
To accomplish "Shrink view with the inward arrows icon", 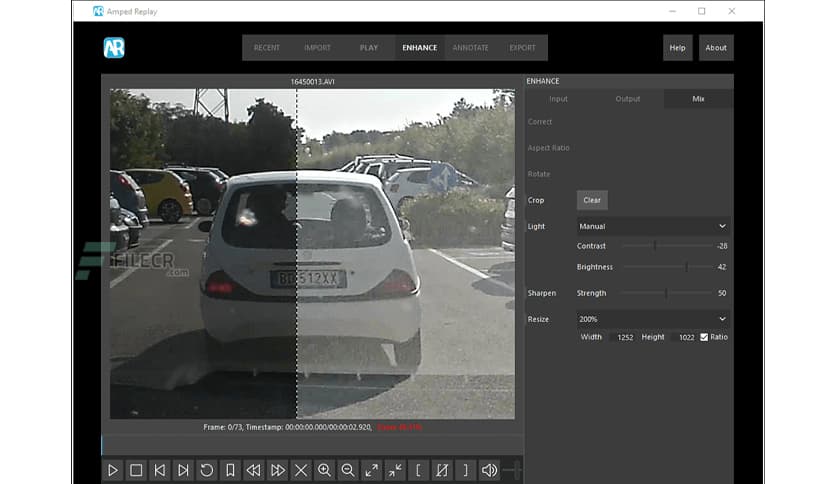I will coord(395,470).
